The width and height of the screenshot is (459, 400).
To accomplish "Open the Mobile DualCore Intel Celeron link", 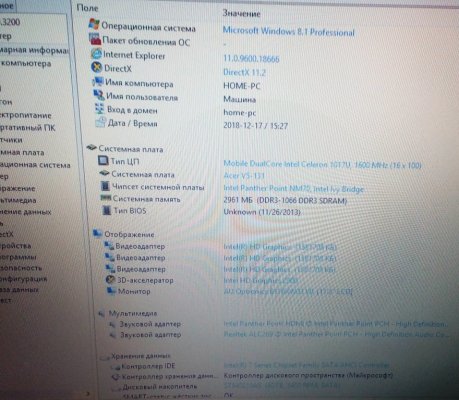I will point(322,165).
